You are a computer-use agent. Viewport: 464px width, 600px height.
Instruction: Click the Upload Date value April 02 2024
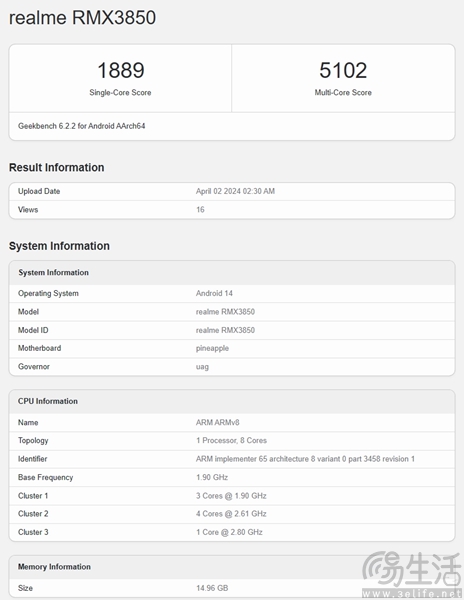(235, 191)
